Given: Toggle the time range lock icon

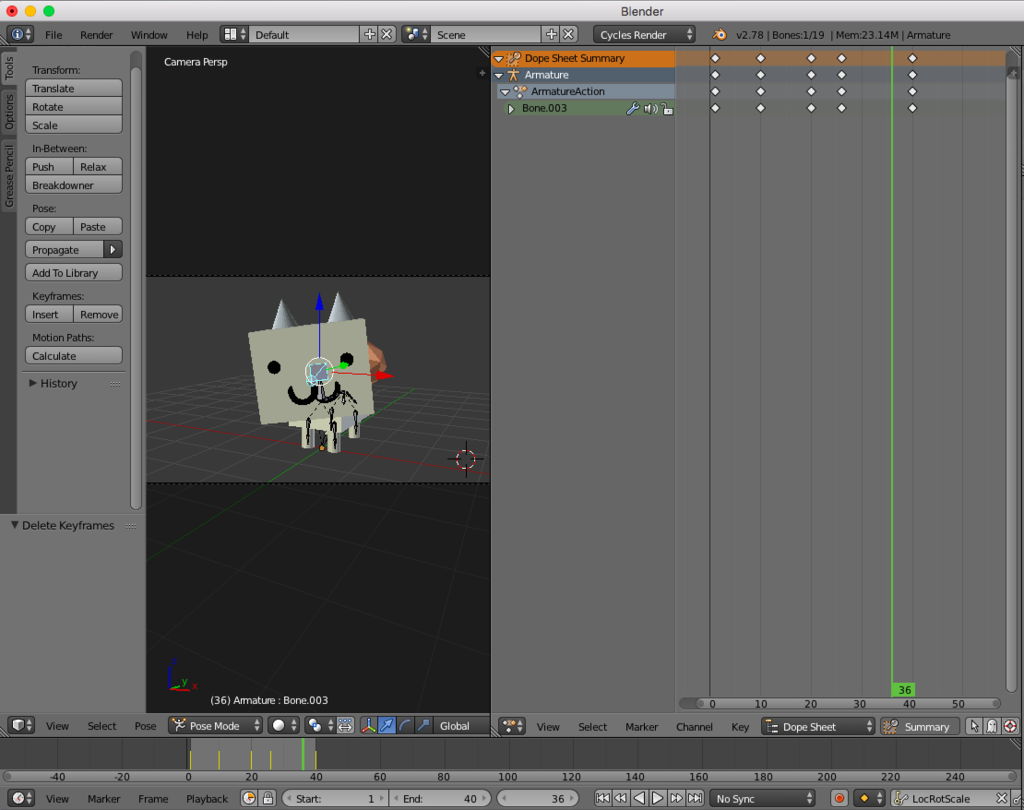Looking at the screenshot, I should coord(268,798).
